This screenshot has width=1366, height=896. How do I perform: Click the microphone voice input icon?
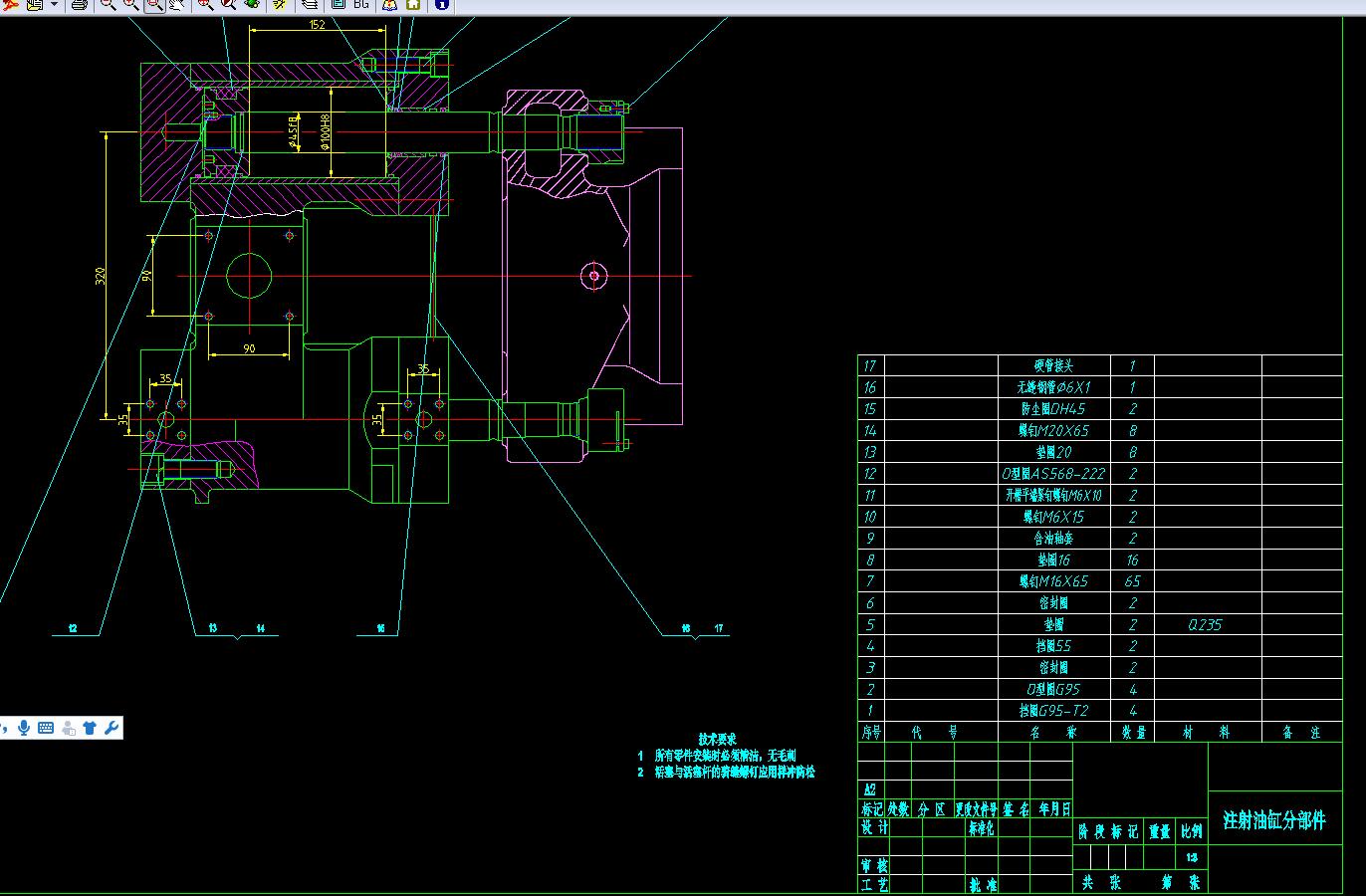point(24,728)
